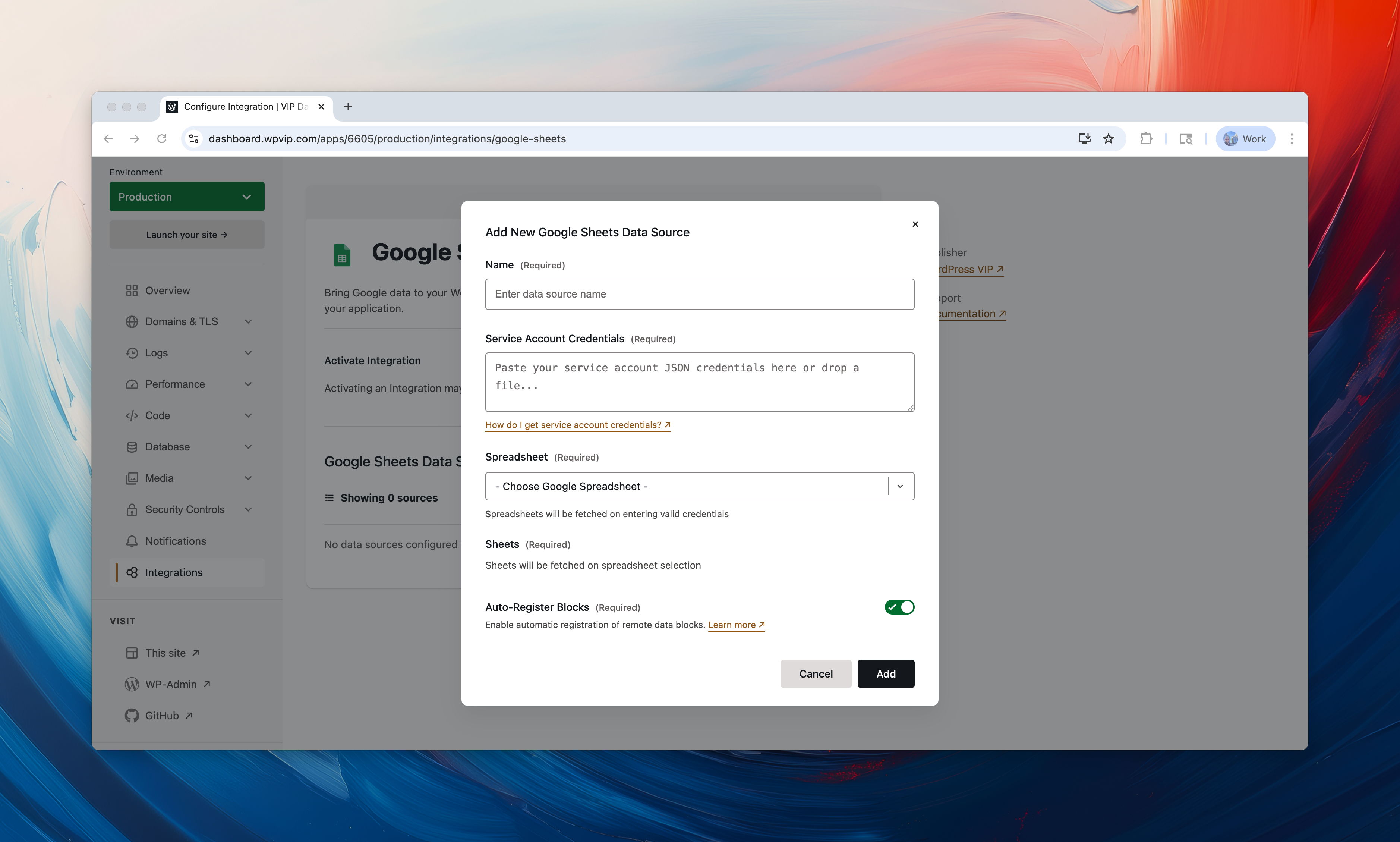Open the Overview sidebar item

[x=167, y=290]
